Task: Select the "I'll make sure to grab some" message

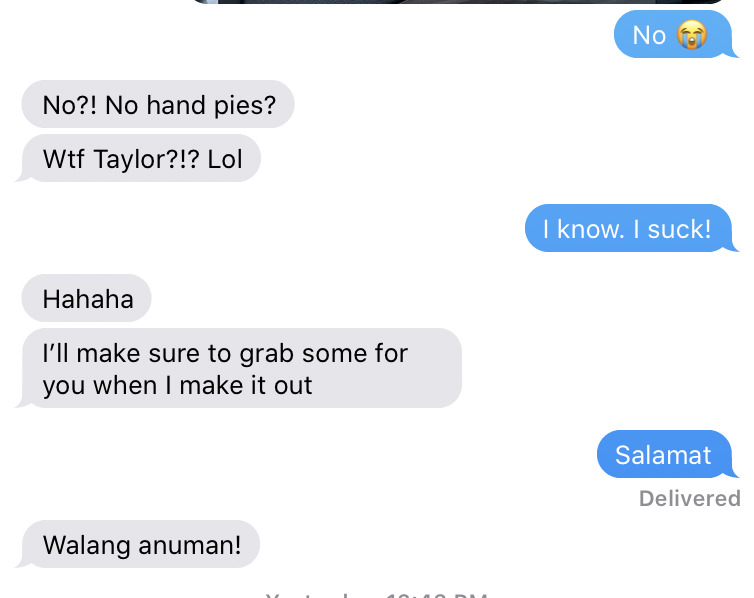Action: (241, 368)
